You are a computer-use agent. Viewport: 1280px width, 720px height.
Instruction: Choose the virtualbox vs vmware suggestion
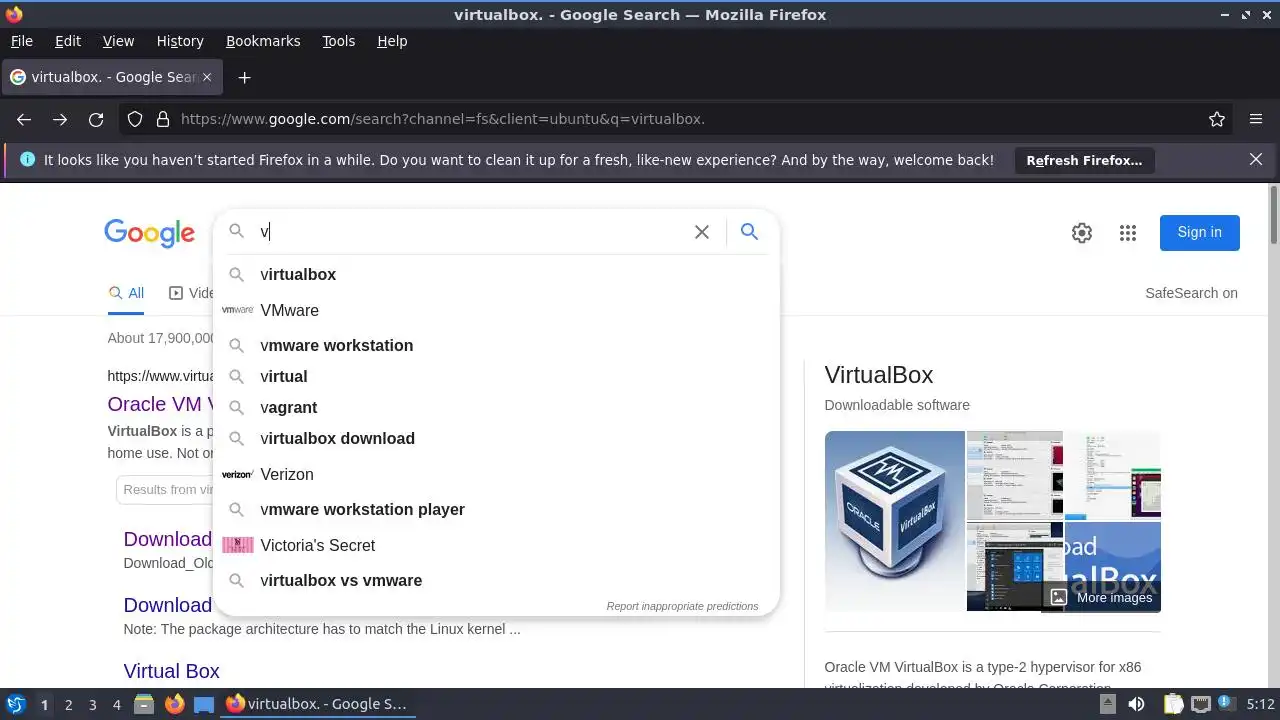tap(496, 580)
